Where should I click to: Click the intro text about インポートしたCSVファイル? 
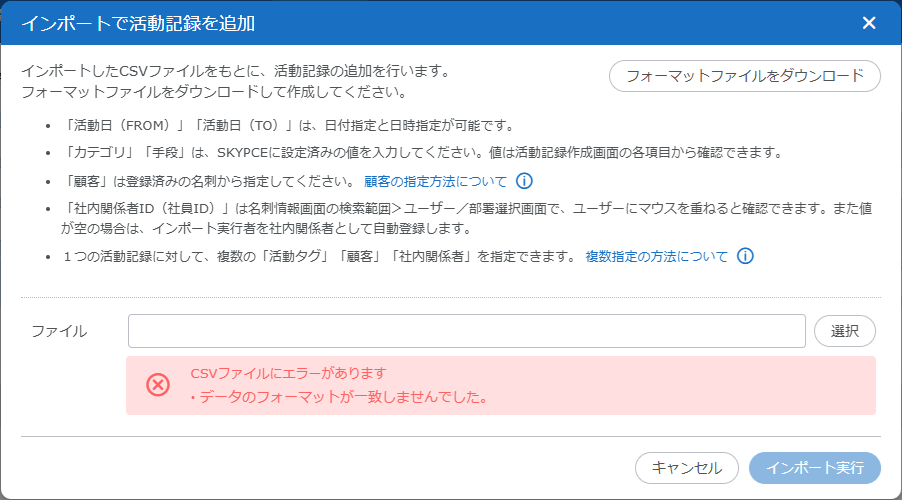tap(235, 73)
